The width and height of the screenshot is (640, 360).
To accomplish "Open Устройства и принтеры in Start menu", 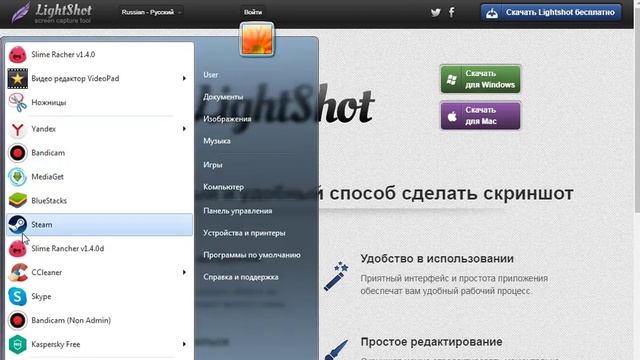I will (244, 233).
